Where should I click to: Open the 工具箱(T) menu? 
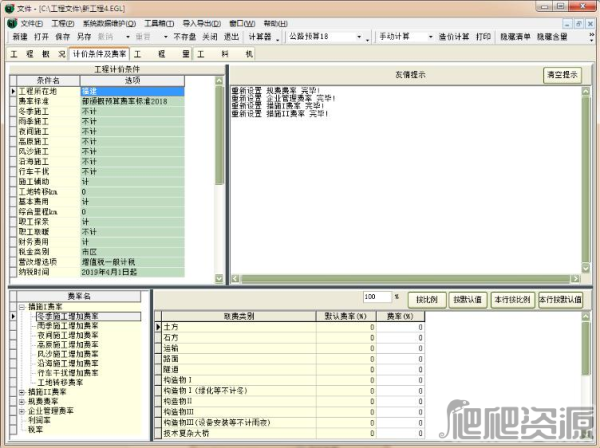pos(159,24)
